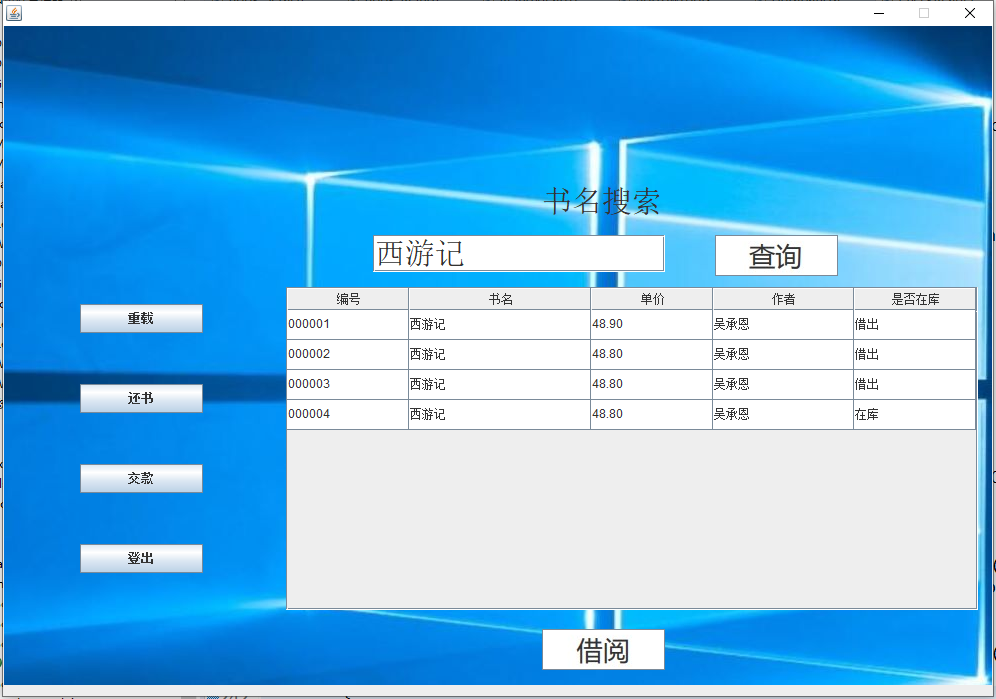
Task: Close the application window
Action: (969, 13)
